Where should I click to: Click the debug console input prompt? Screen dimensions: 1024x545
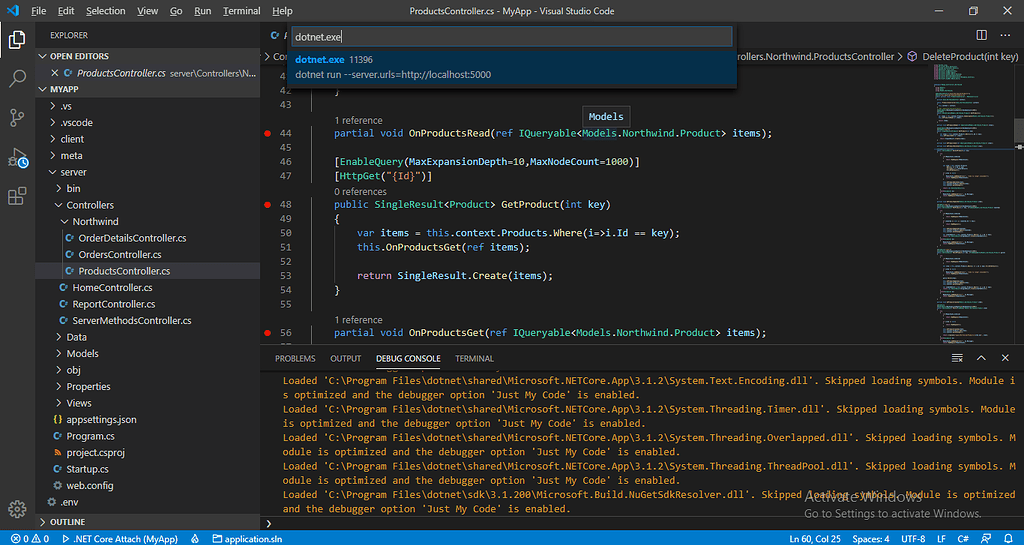click(643, 523)
